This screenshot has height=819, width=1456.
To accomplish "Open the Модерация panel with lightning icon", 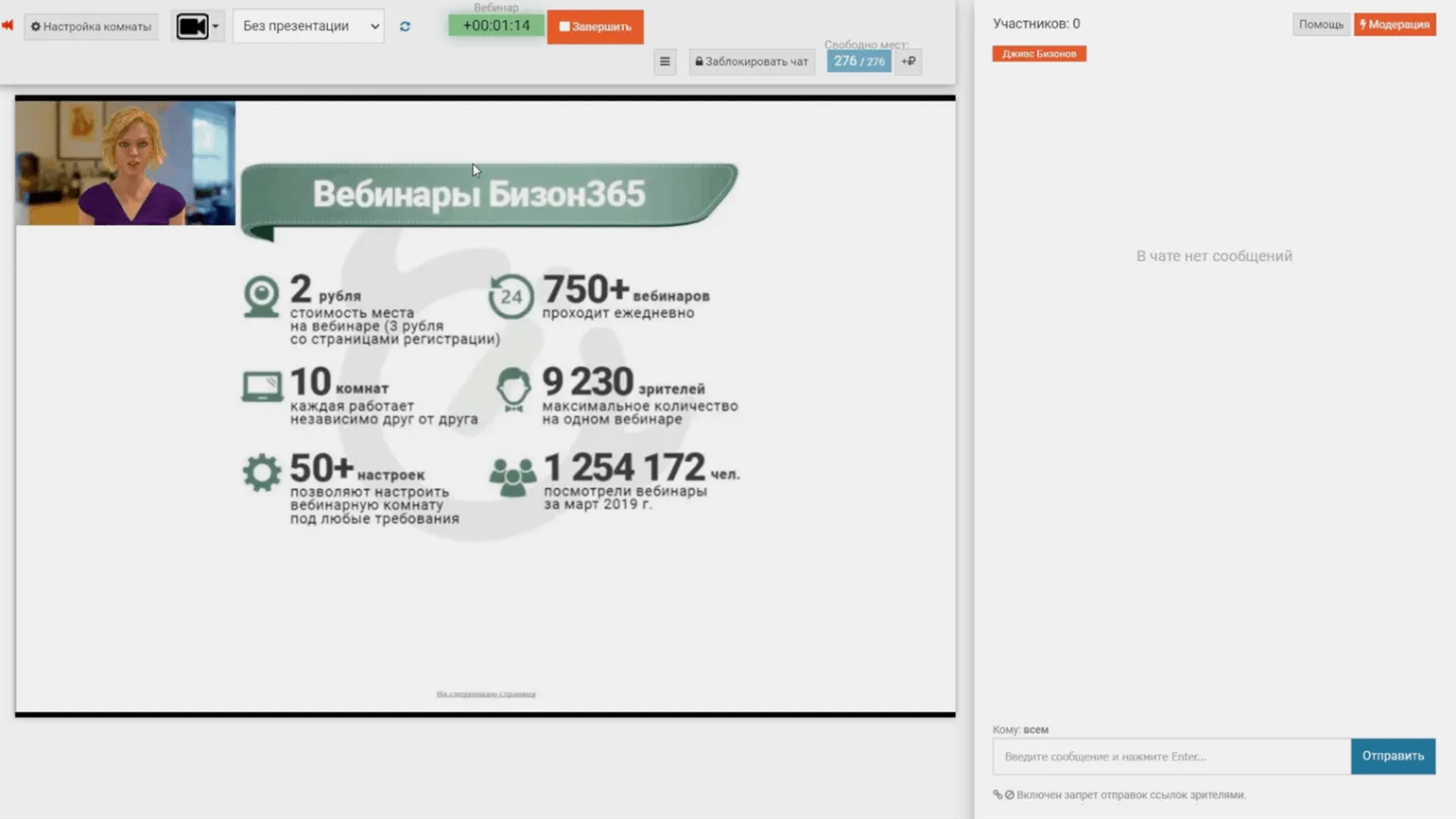I will coord(1395,25).
